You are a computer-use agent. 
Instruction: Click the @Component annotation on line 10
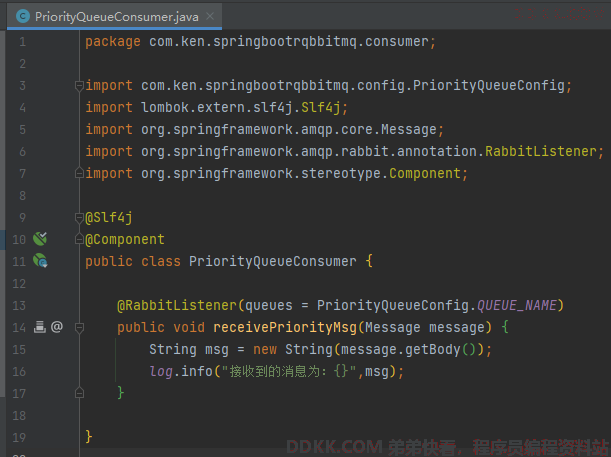[125, 239]
